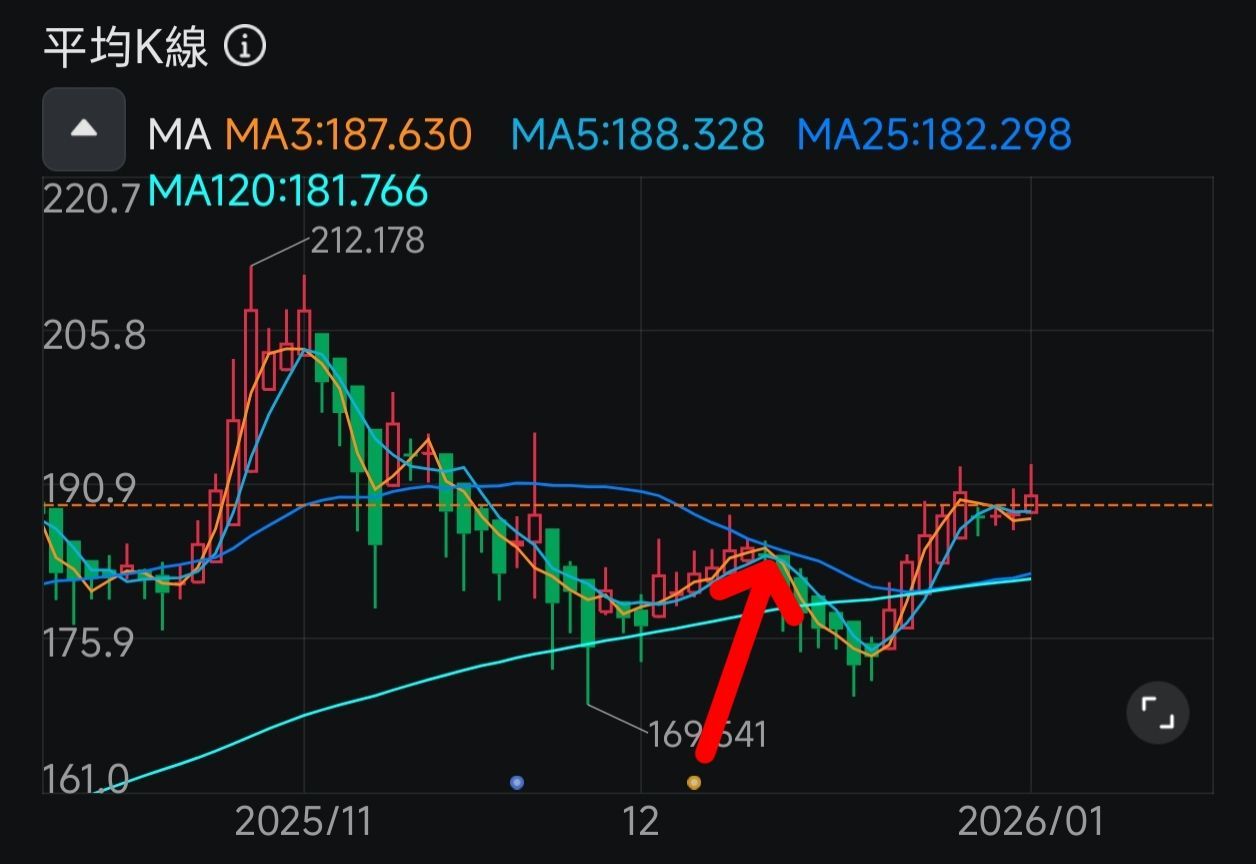Toggle the MA25:182.298 indicator label

click(x=934, y=134)
